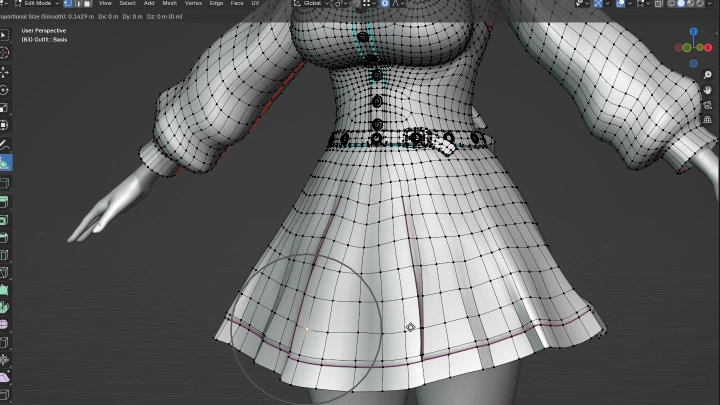Select the Move tool in the toolbar
Screen dimensions: 720x405
[5, 71]
